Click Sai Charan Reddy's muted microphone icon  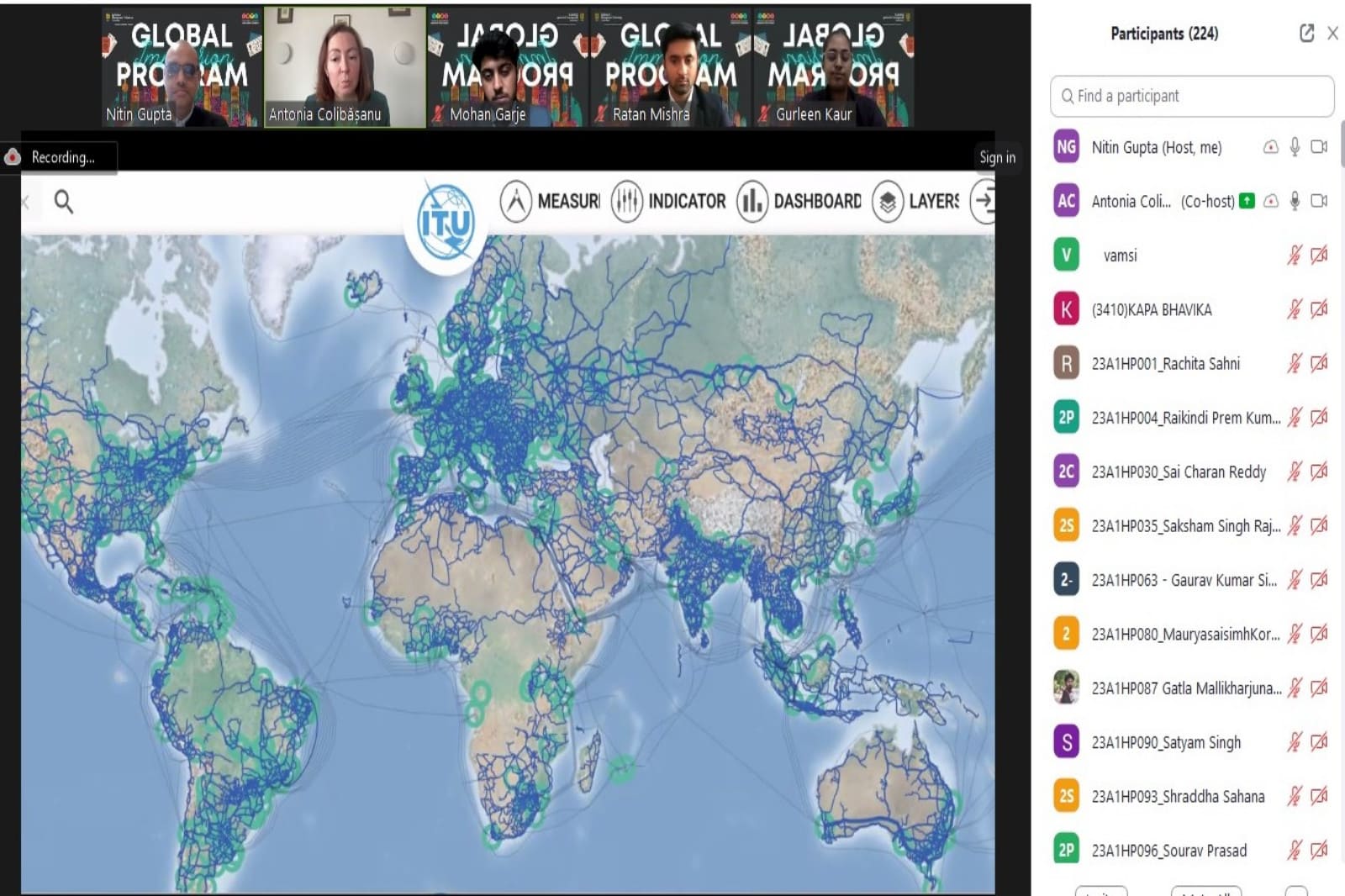[1295, 472]
